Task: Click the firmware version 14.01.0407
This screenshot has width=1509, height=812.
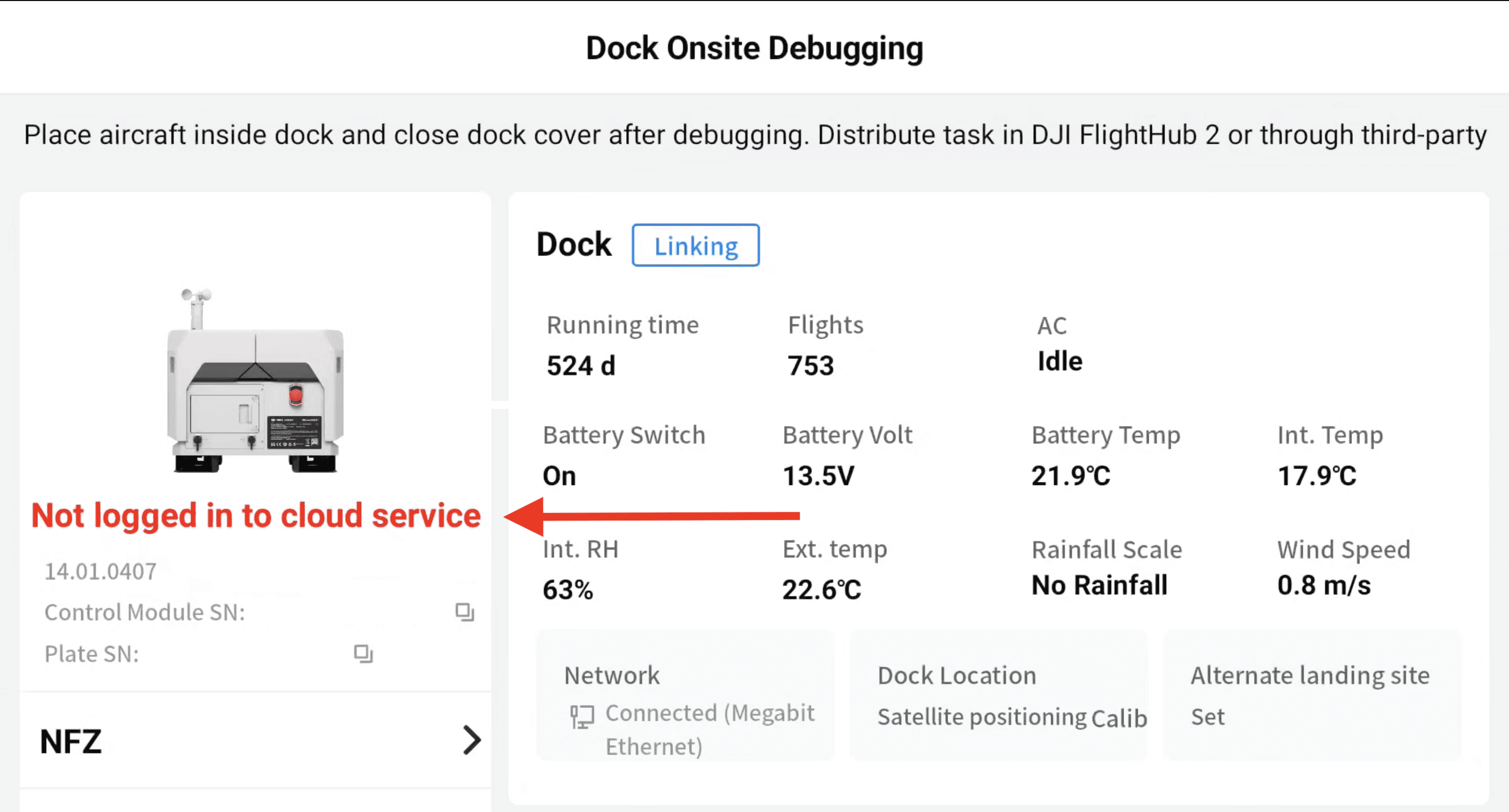Action: tap(101, 571)
